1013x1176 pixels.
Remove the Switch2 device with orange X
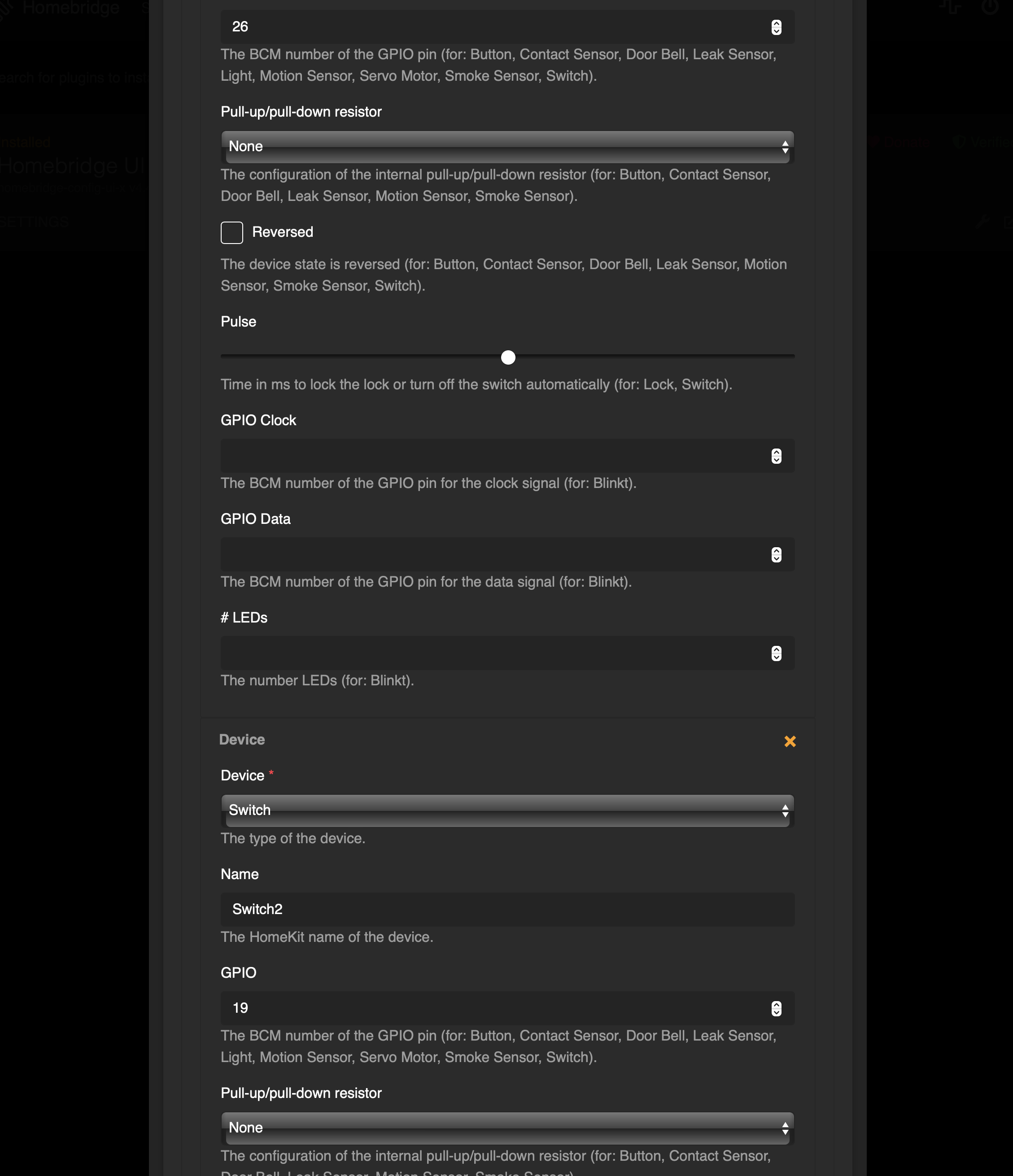click(790, 741)
